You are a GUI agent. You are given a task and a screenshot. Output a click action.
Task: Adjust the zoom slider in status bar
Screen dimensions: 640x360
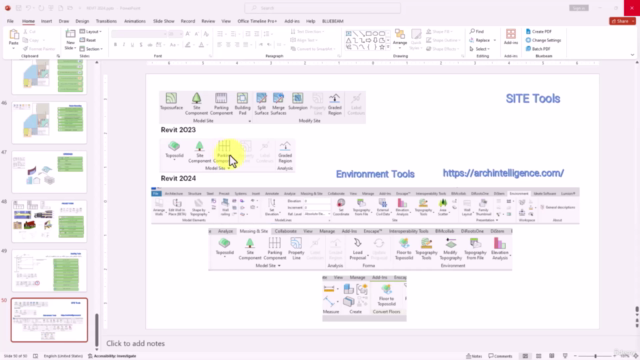pos(596,356)
